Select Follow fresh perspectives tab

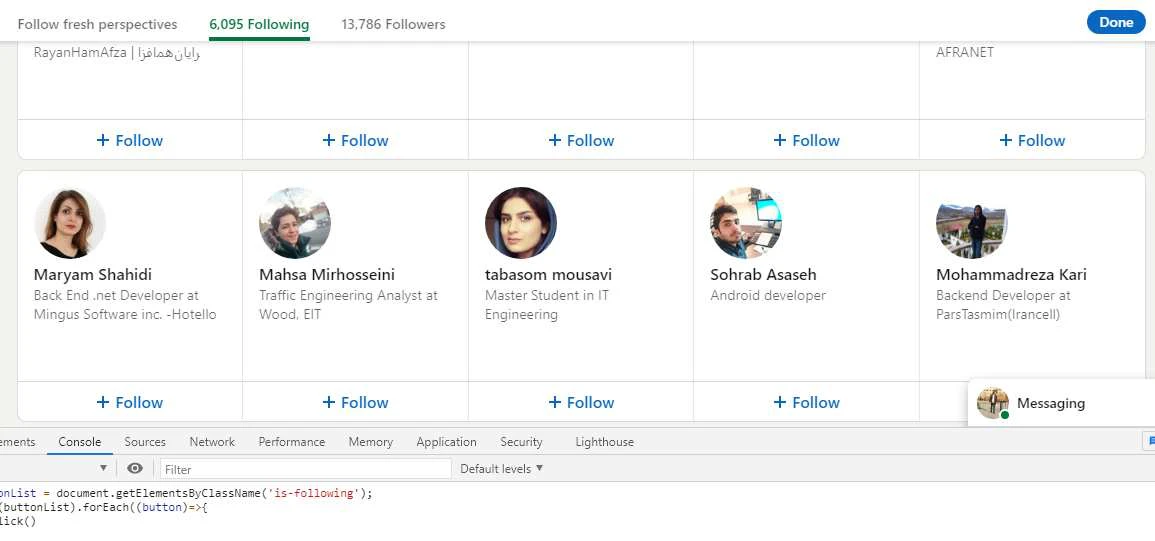point(97,24)
